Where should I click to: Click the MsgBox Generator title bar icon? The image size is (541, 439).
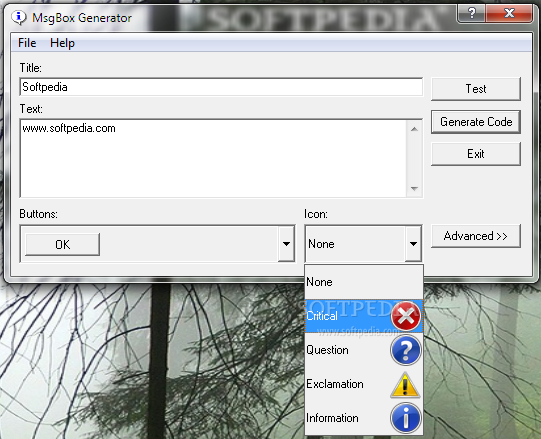19,17
